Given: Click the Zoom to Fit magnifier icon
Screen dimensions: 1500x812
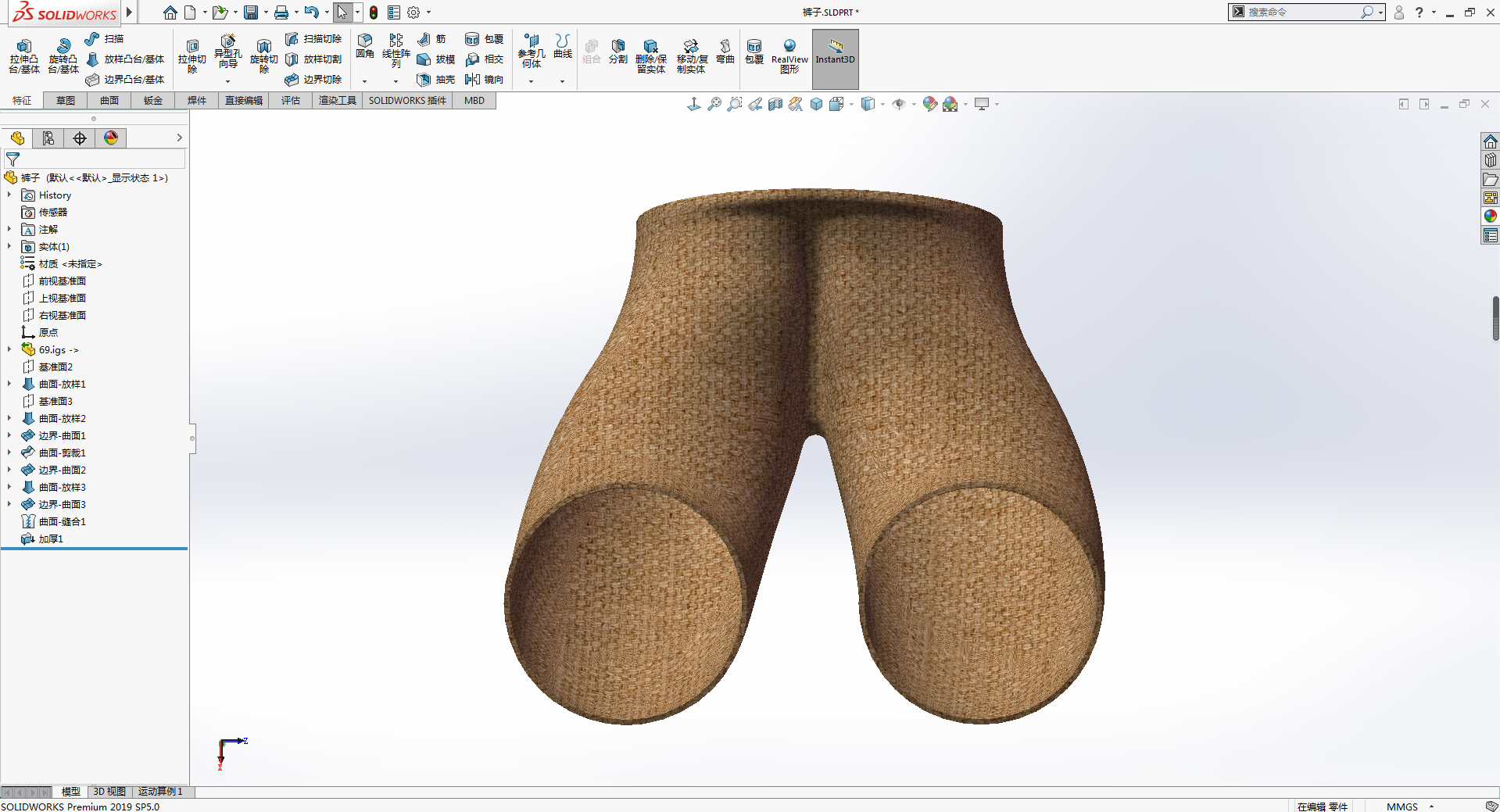Looking at the screenshot, I should 714,104.
